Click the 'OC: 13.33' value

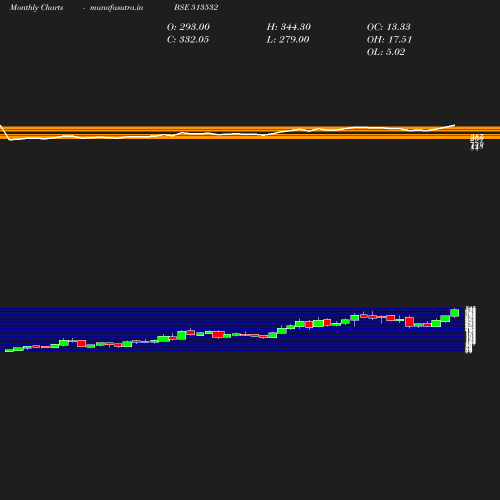pyautogui.click(x=389, y=27)
